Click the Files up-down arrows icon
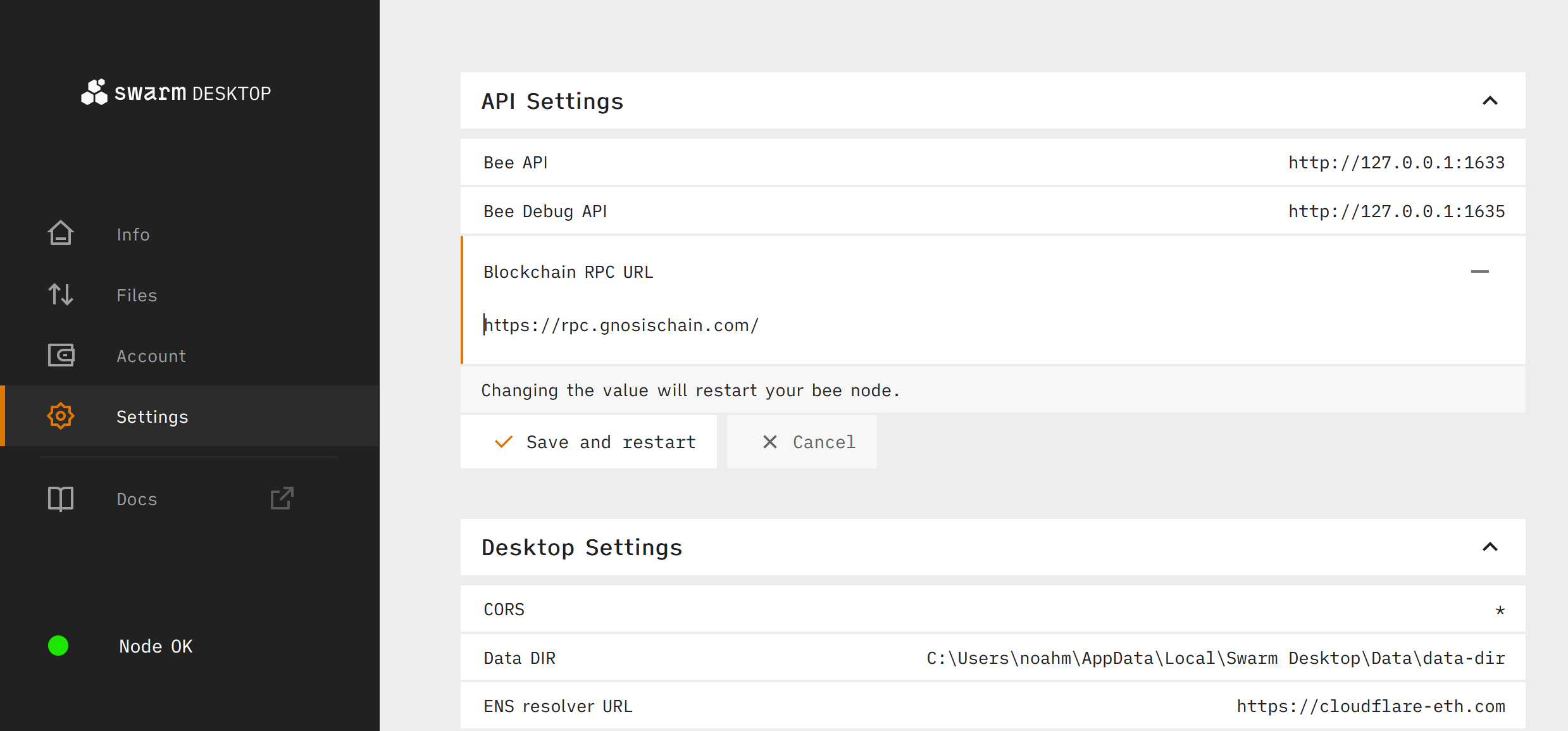This screenshot has width=1568, height=731. click(x=61, y=294)
